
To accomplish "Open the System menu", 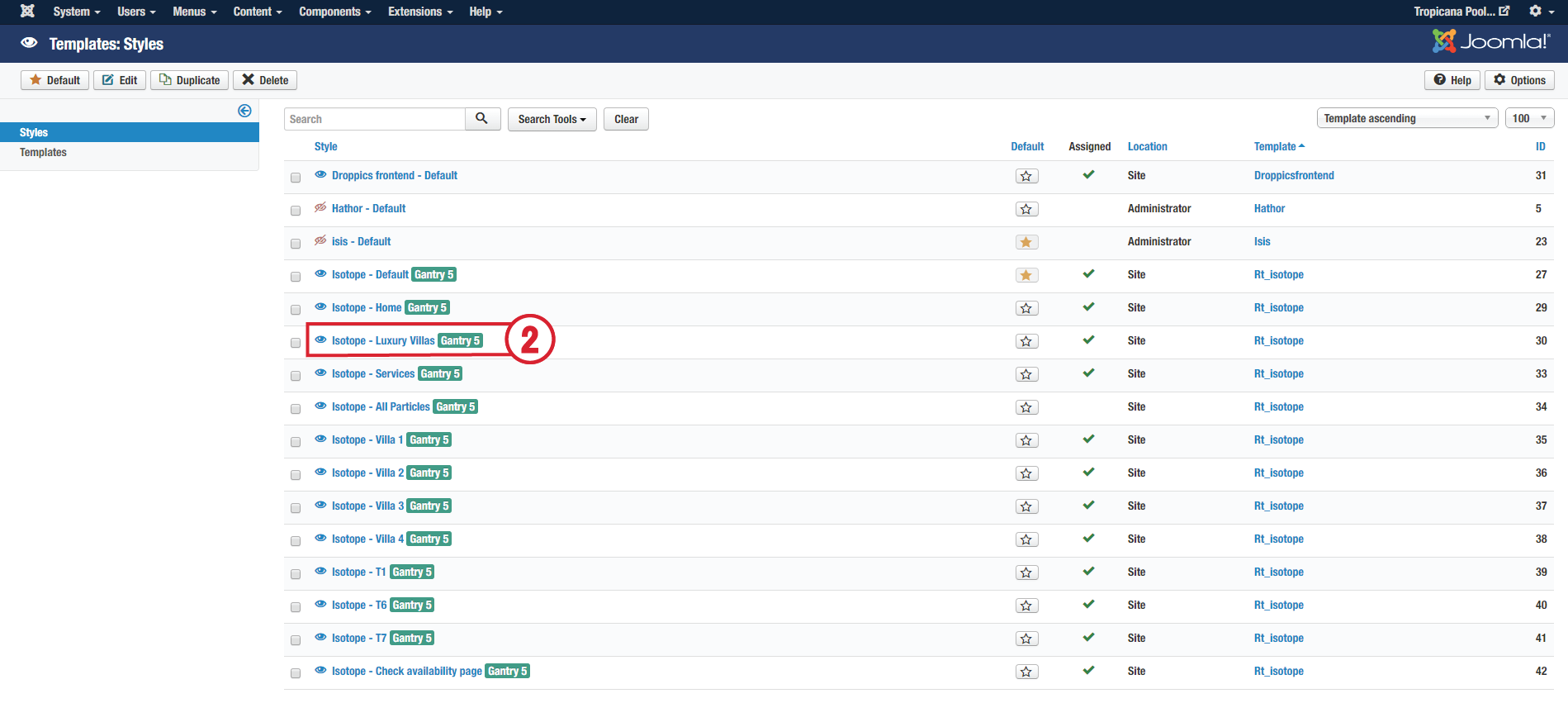I will coord(76,12).
